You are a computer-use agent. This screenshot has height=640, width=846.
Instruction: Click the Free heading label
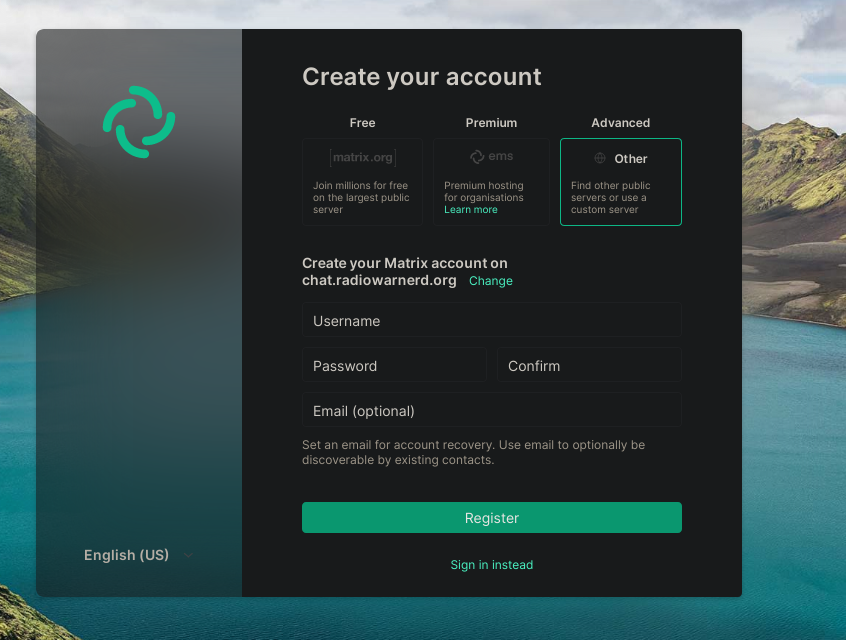click(362, 123)
